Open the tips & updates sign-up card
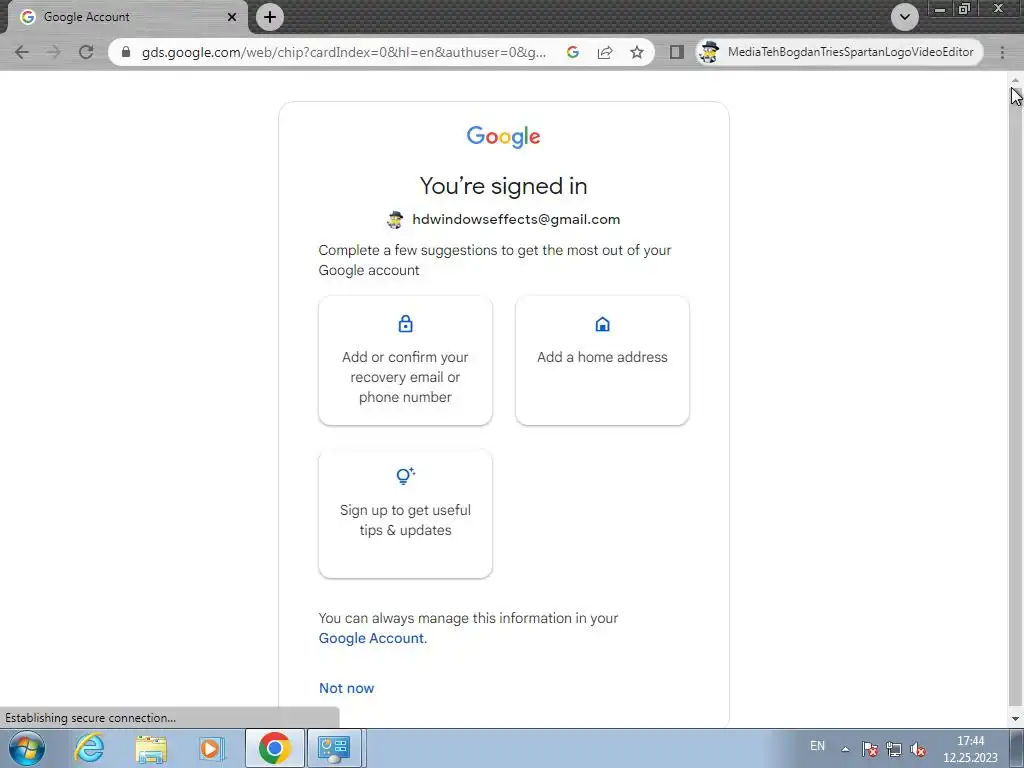Image resolution: width=1024 pixels, height=768 pixels. coord(406,513)
